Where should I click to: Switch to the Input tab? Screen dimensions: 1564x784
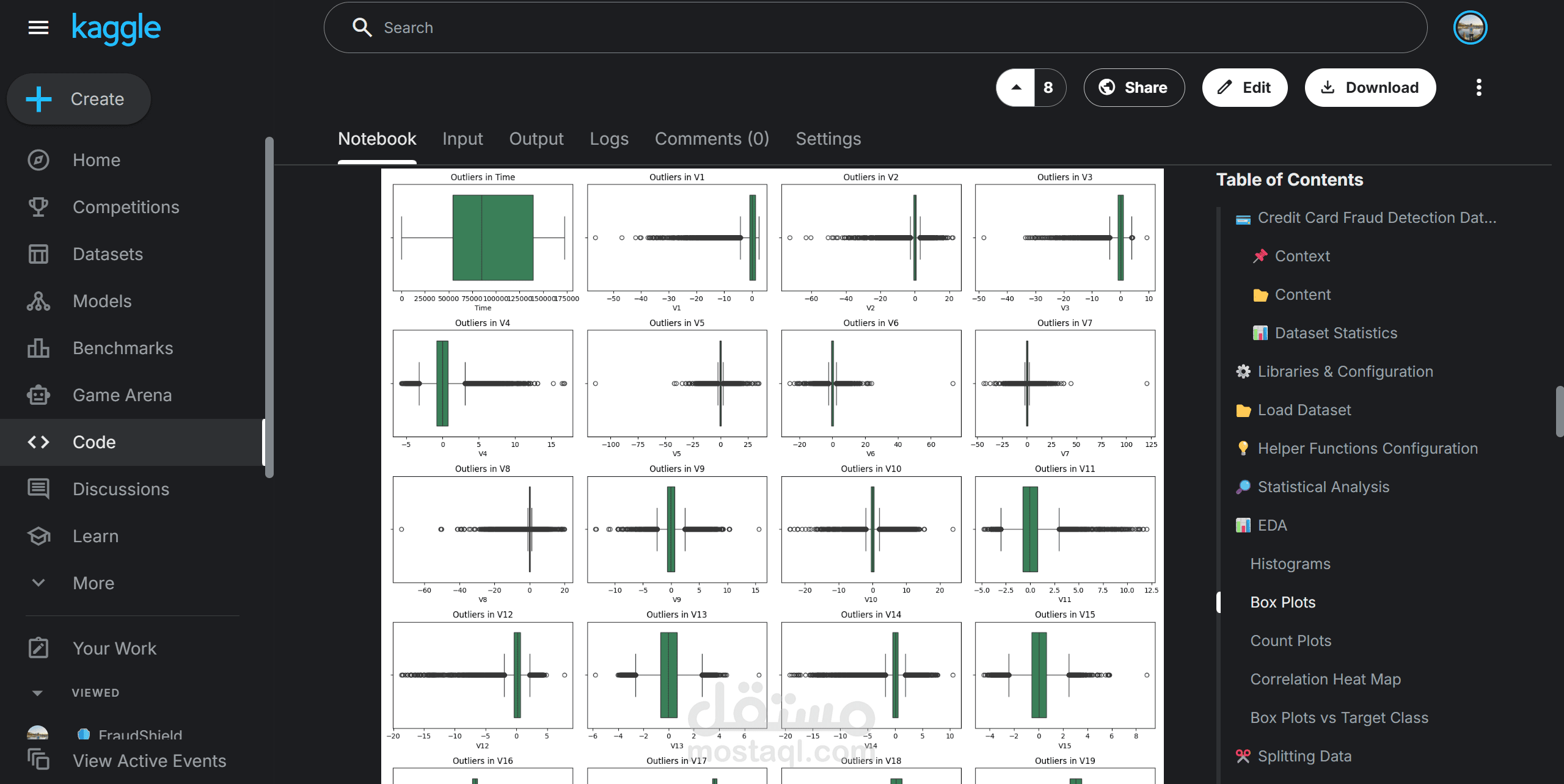[x=462, y=139]
